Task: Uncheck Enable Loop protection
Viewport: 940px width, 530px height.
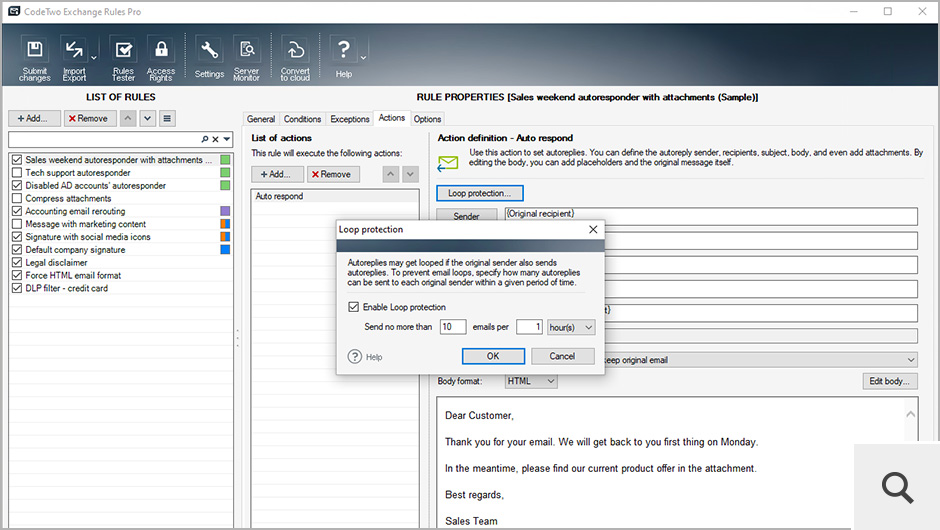Action: 354,307
